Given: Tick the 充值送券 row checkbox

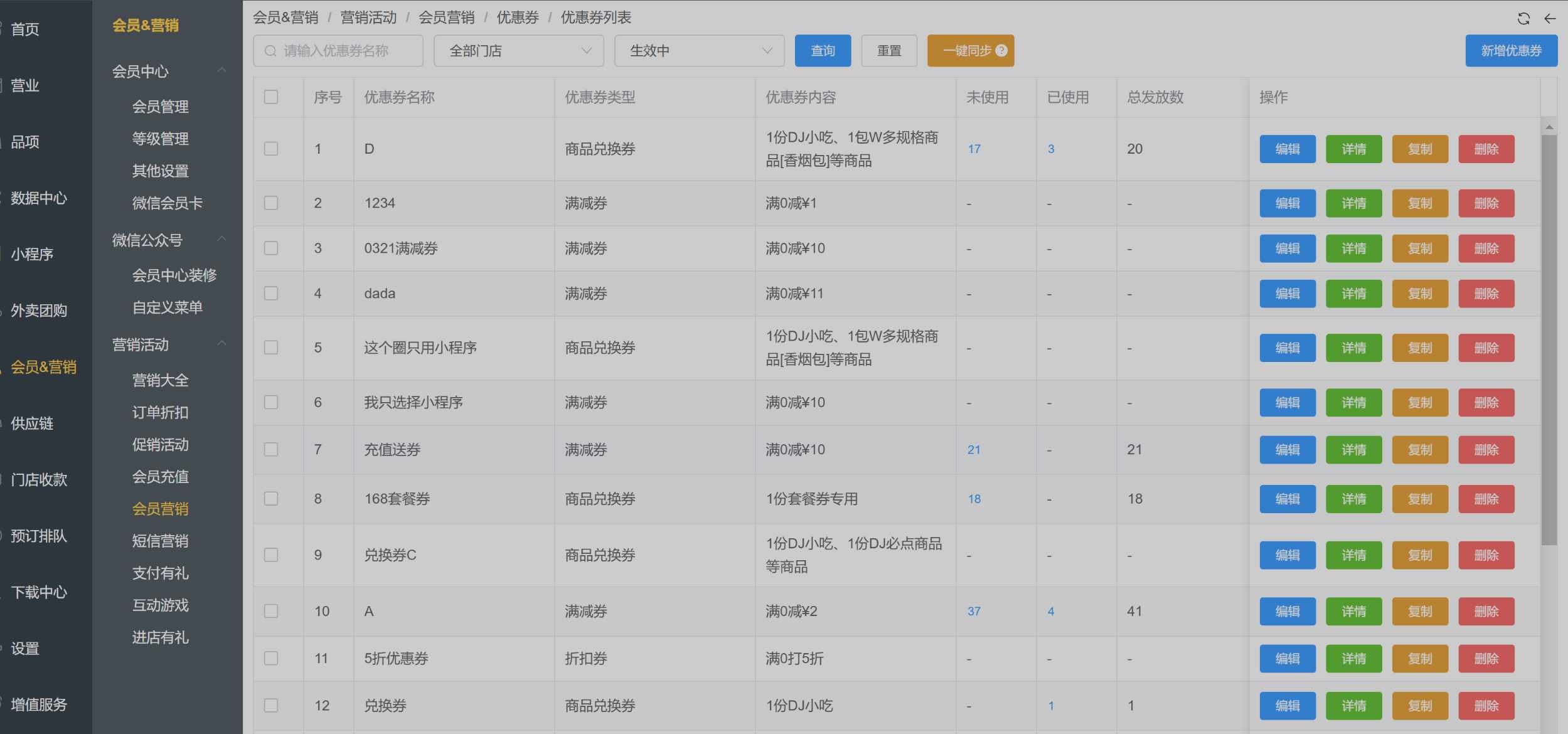Looking at the screenshot, I should pyautogui.click(x=271, y=449).
